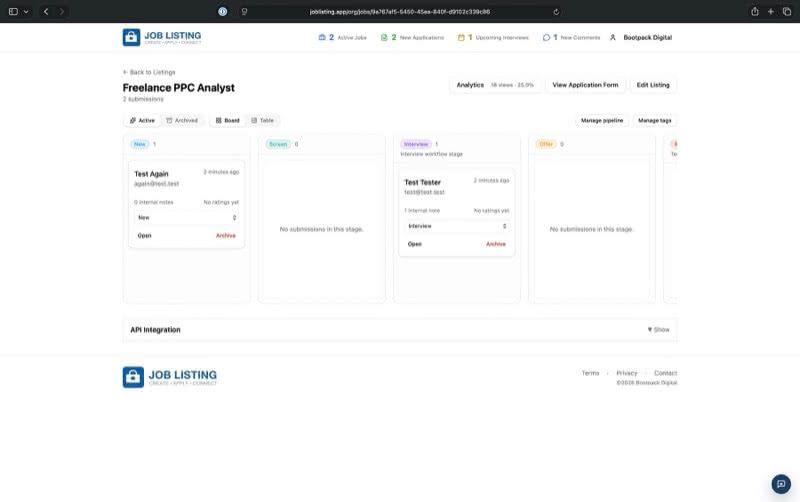This screenshot has width=800, height=502.
Task: Click Manage tags button
Action: tap(655, 120)
